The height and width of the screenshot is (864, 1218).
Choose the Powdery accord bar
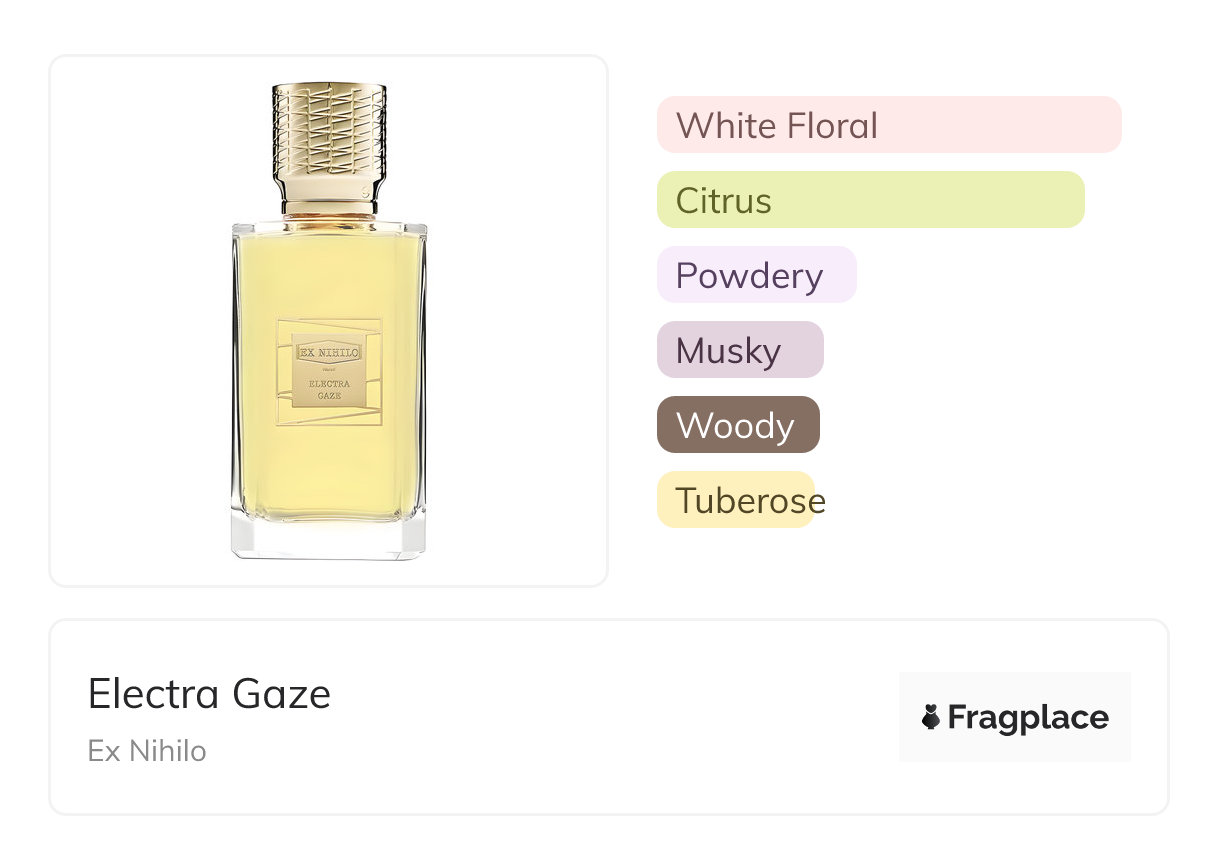point(756,275)
